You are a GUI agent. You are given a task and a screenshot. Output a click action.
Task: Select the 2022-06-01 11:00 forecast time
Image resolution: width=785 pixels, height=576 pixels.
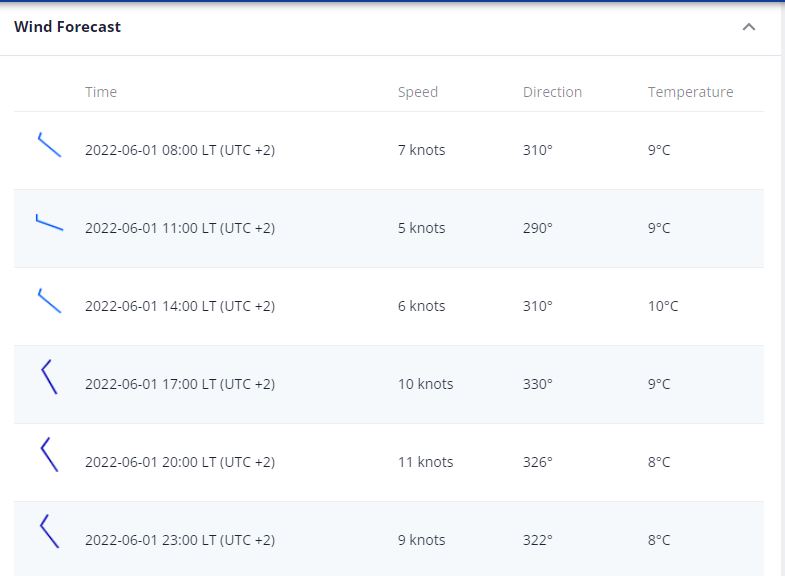tap(180, 228)
